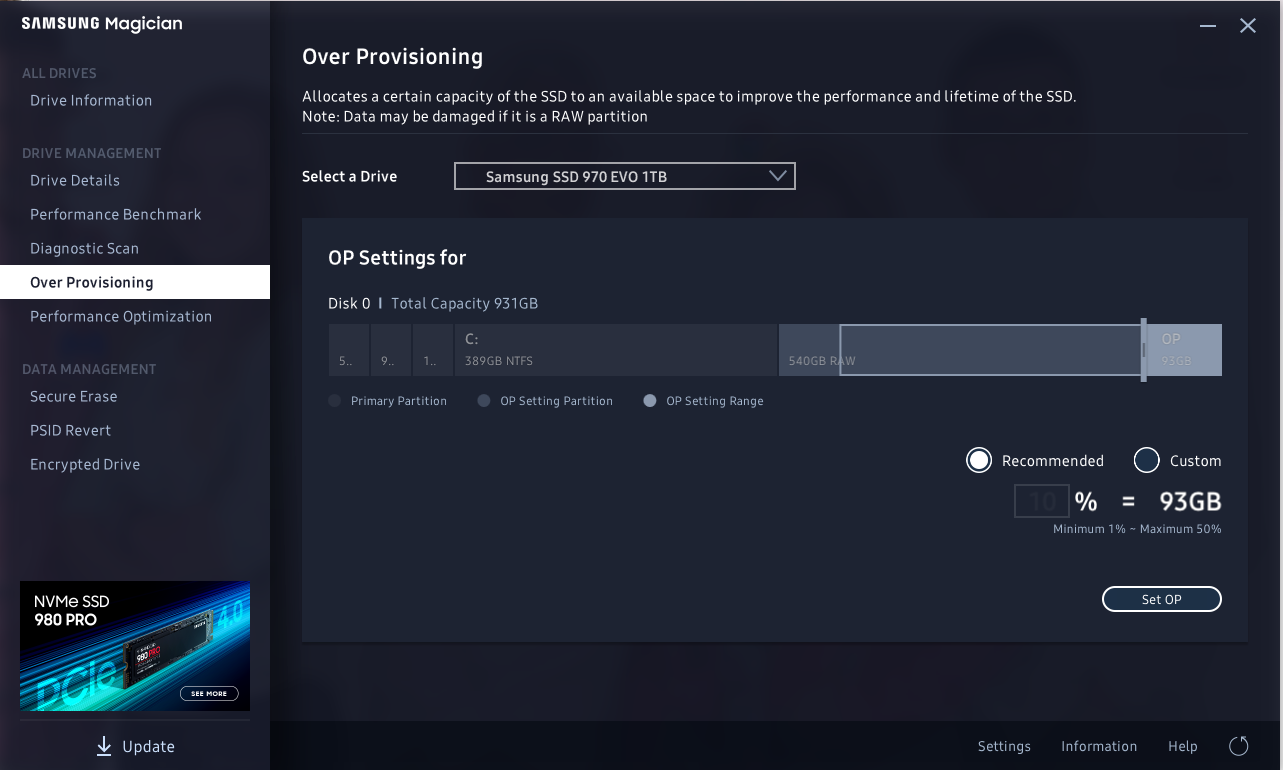1283x770 pixels.
Task: Open the Select a Drive dropdown
Action: pyautogui.click(x=625, y=176)
